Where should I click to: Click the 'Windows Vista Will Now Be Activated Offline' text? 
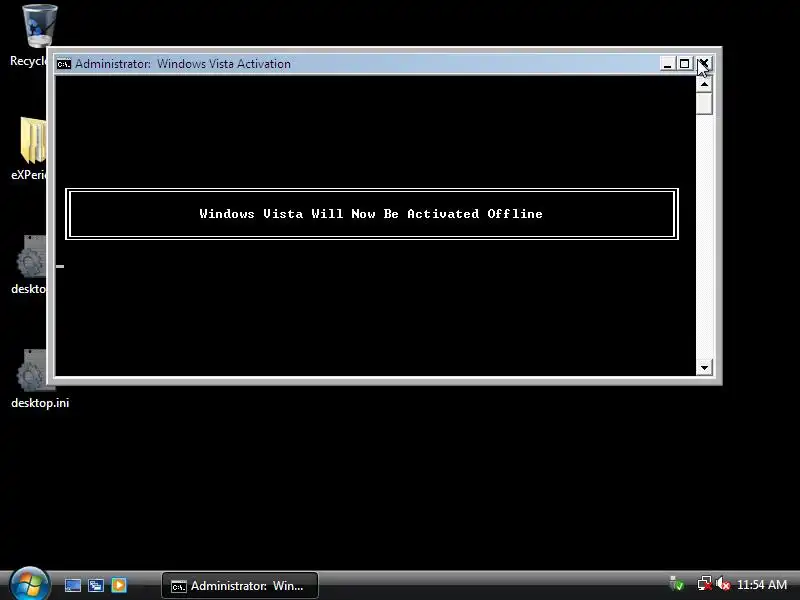(371, 214)
